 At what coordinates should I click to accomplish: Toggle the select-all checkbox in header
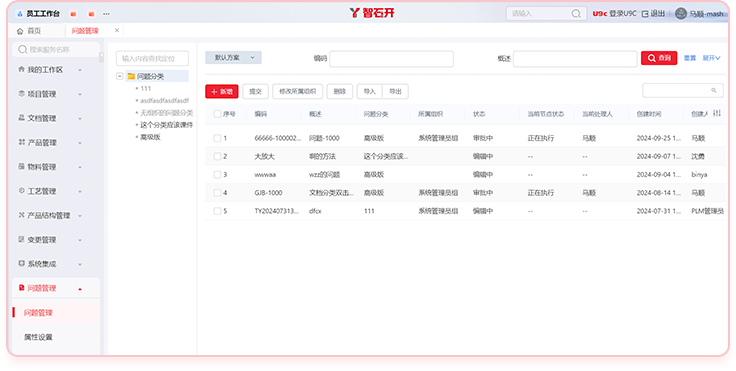pyautogui.click(x=217, y=114)
